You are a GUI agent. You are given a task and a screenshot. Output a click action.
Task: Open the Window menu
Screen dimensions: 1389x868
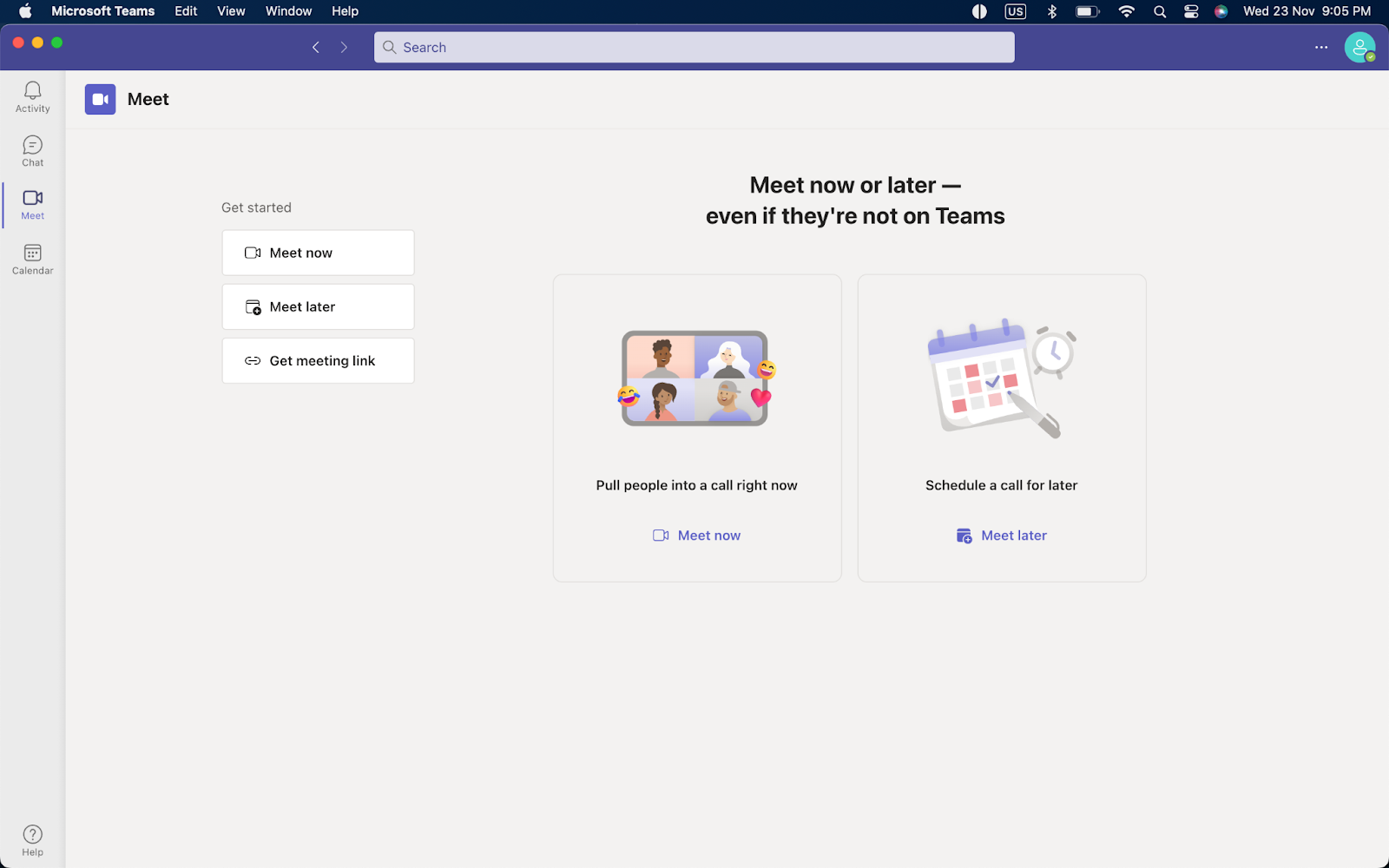pyautogui.click(x=288, y=11)
